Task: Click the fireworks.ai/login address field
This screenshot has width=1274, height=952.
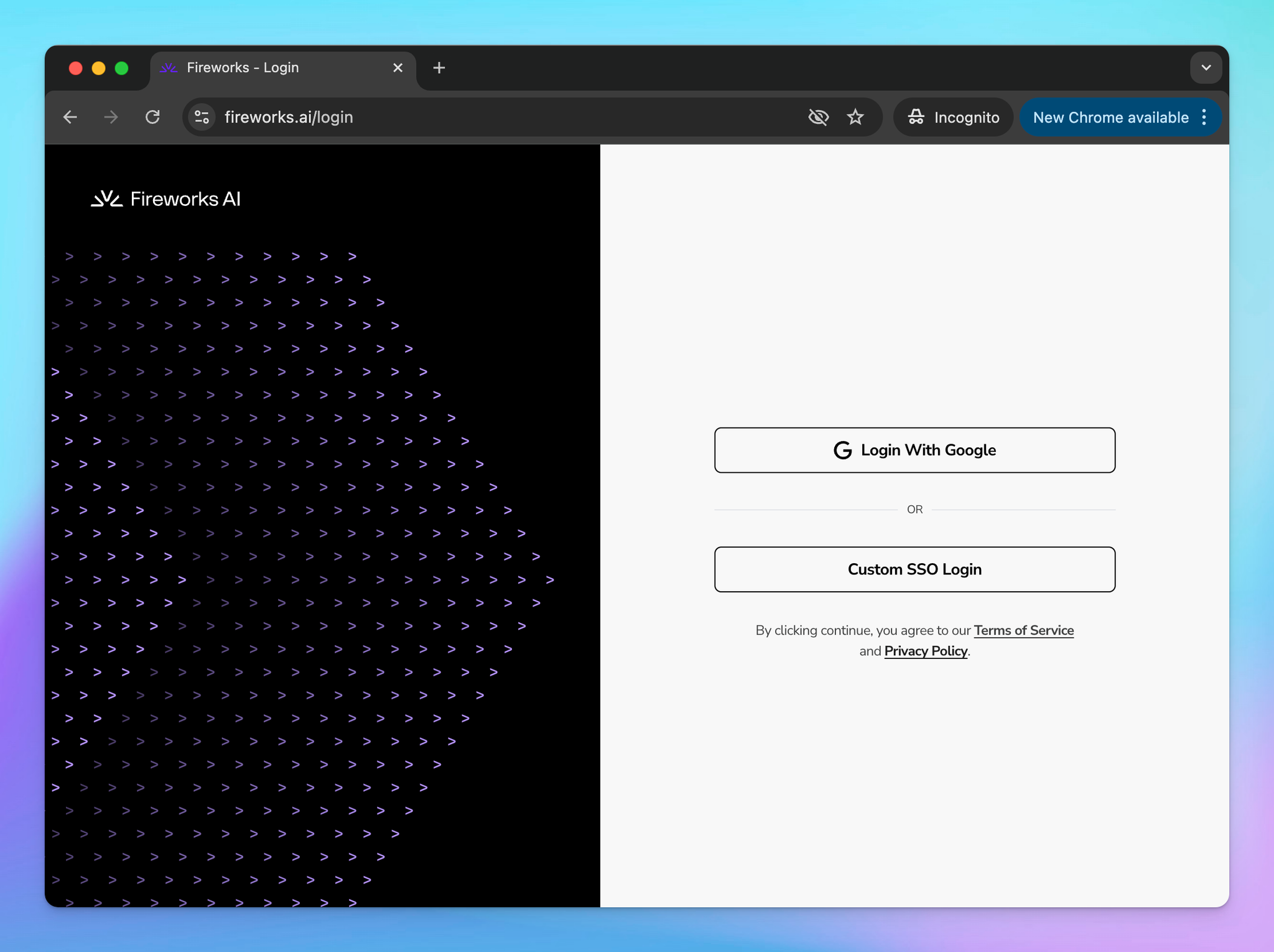Action: (x=498, y=117)
